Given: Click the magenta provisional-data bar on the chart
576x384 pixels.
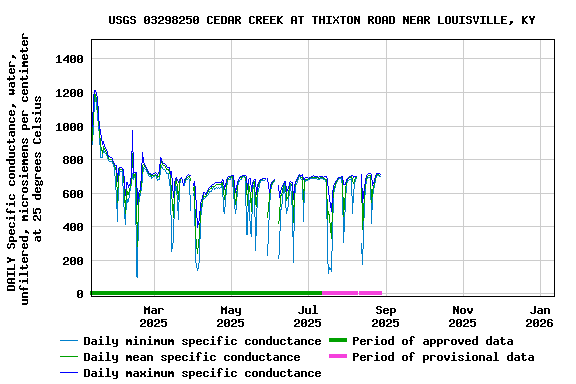Looking at the screenshot, I should (352, 293).
